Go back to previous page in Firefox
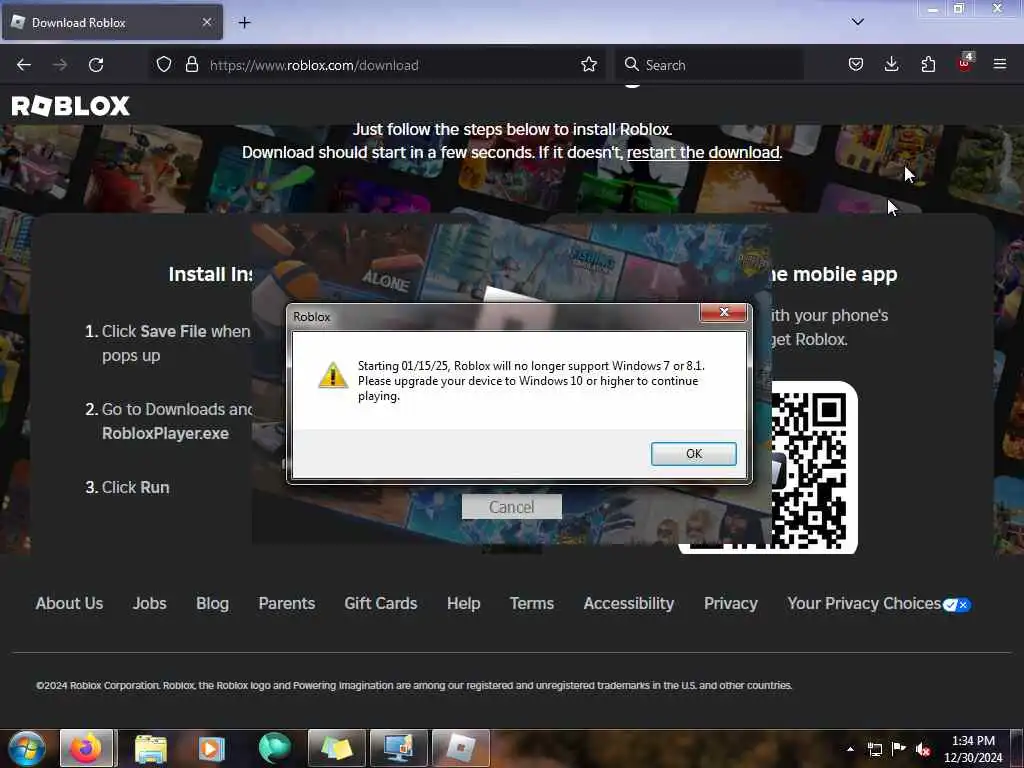The image size is (1024, 768). tap(24, 65)
